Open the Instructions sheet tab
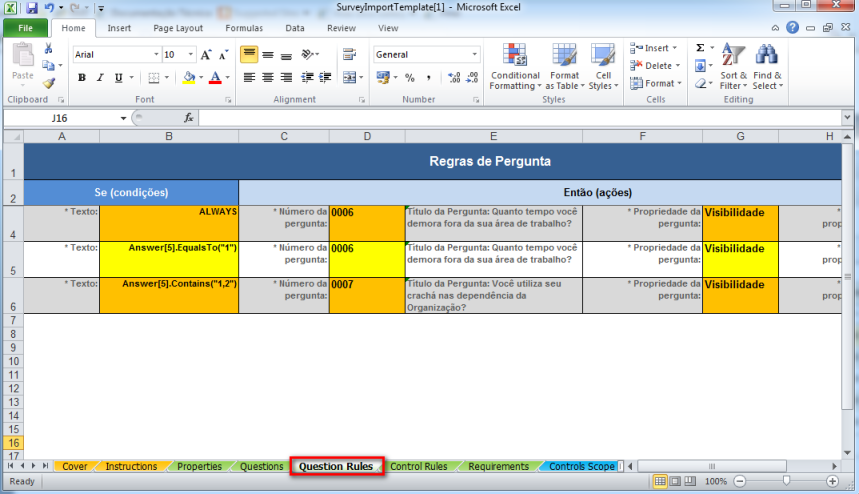Viewport: 859px width, 494px height. (131, 466)
